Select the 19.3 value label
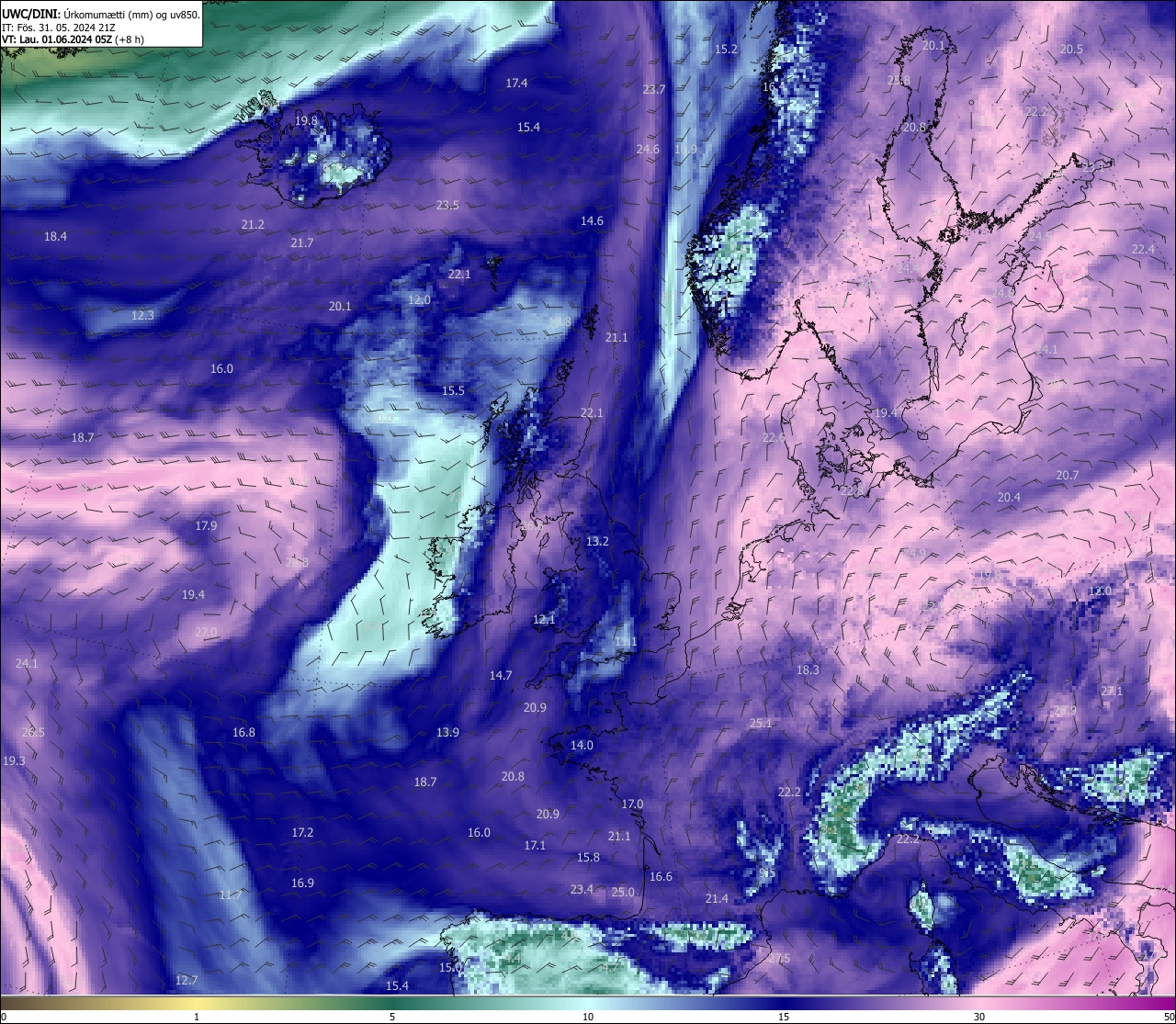This screenshot has height=1024, width=1176. click(14, 761)
